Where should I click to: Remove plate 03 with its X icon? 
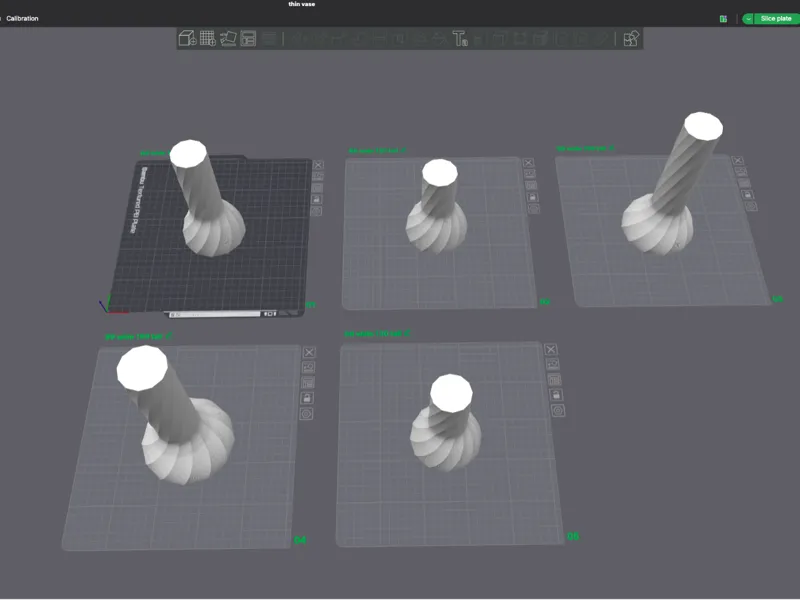pyautogui.click(x=738, y=160)
